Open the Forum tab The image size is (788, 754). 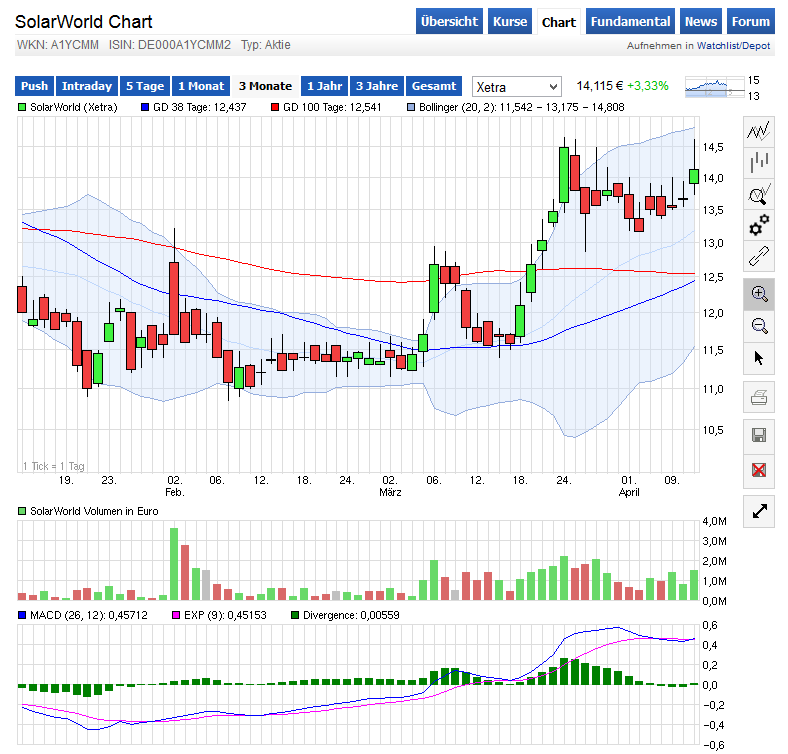(750, 22)
